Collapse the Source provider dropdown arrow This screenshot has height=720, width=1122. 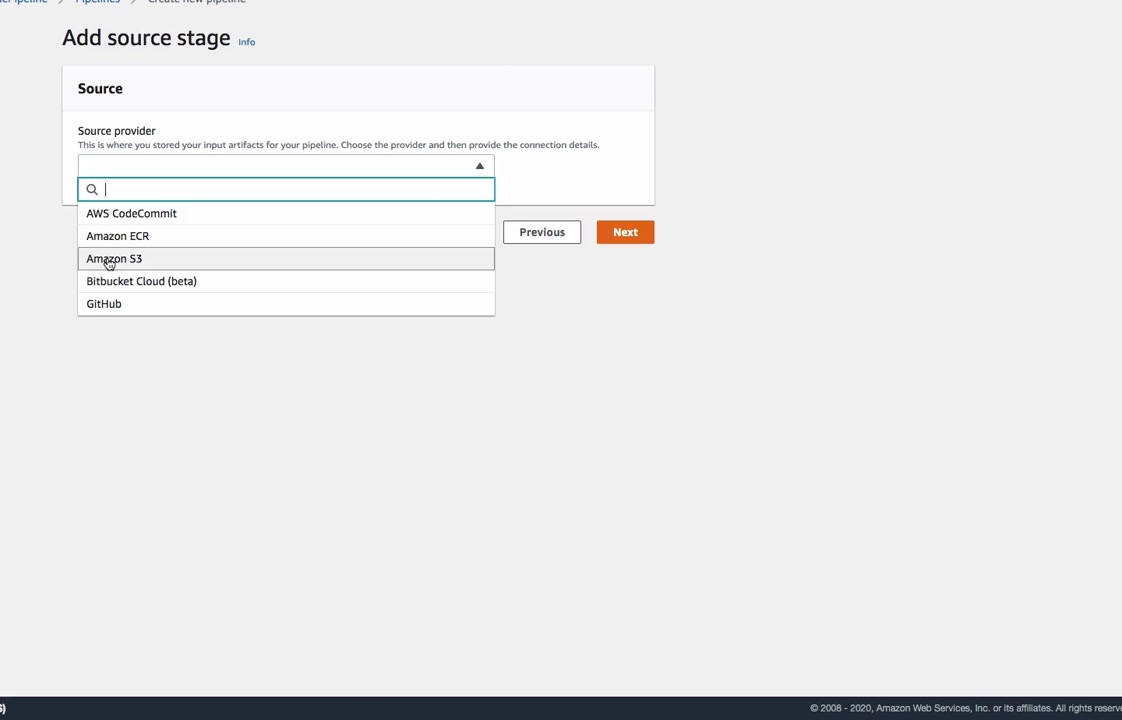(479, 166)
